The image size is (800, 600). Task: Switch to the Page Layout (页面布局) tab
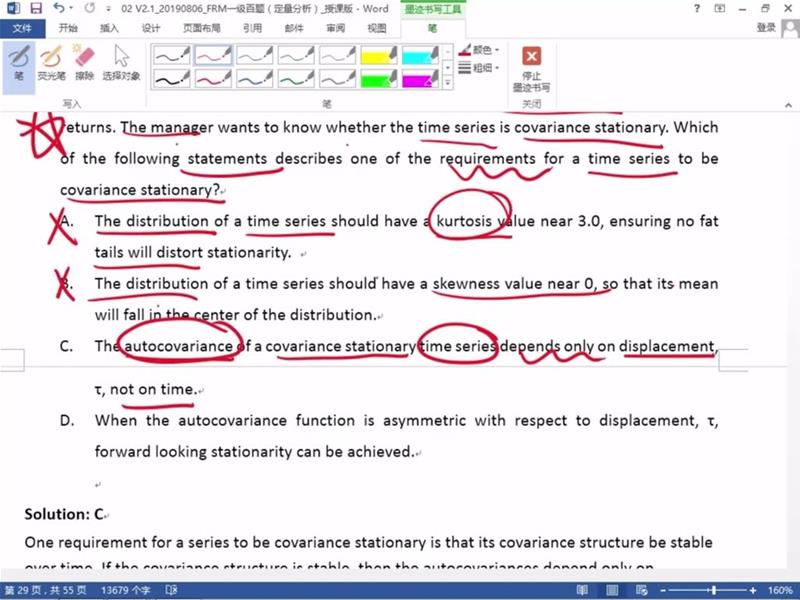202,28
